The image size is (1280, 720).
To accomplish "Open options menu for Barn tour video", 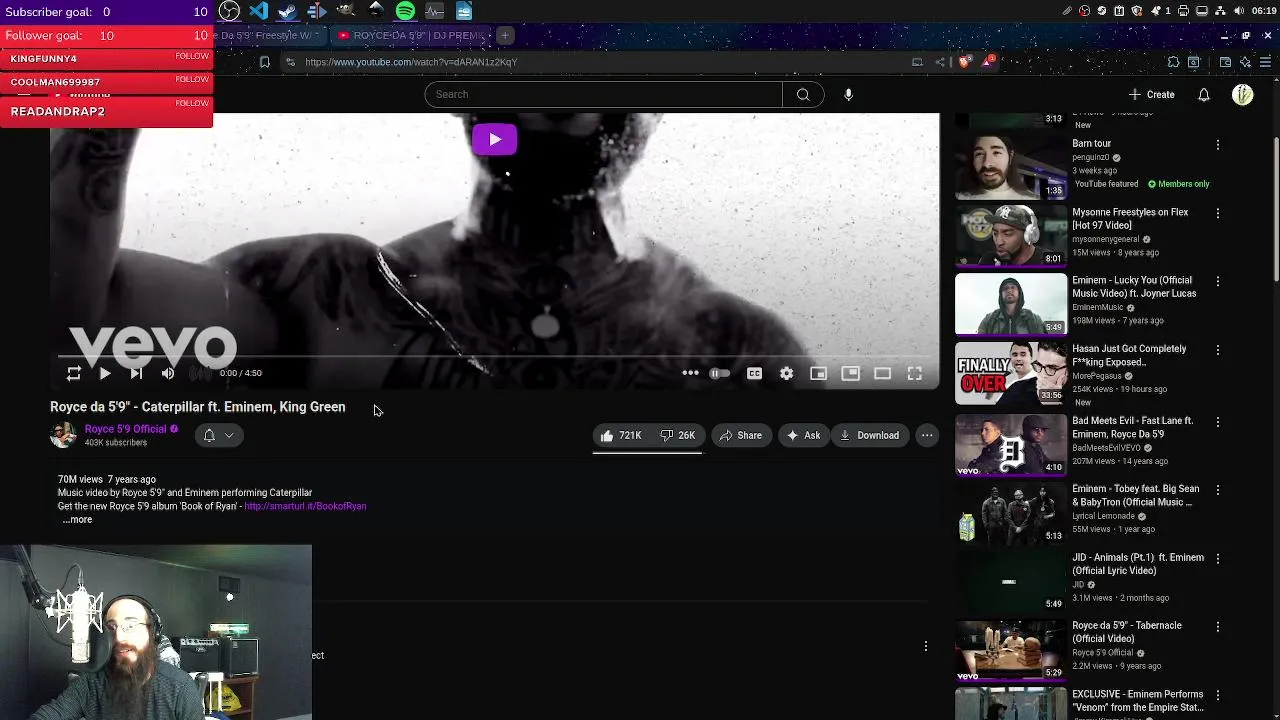I will click(x=1218, y=145).
